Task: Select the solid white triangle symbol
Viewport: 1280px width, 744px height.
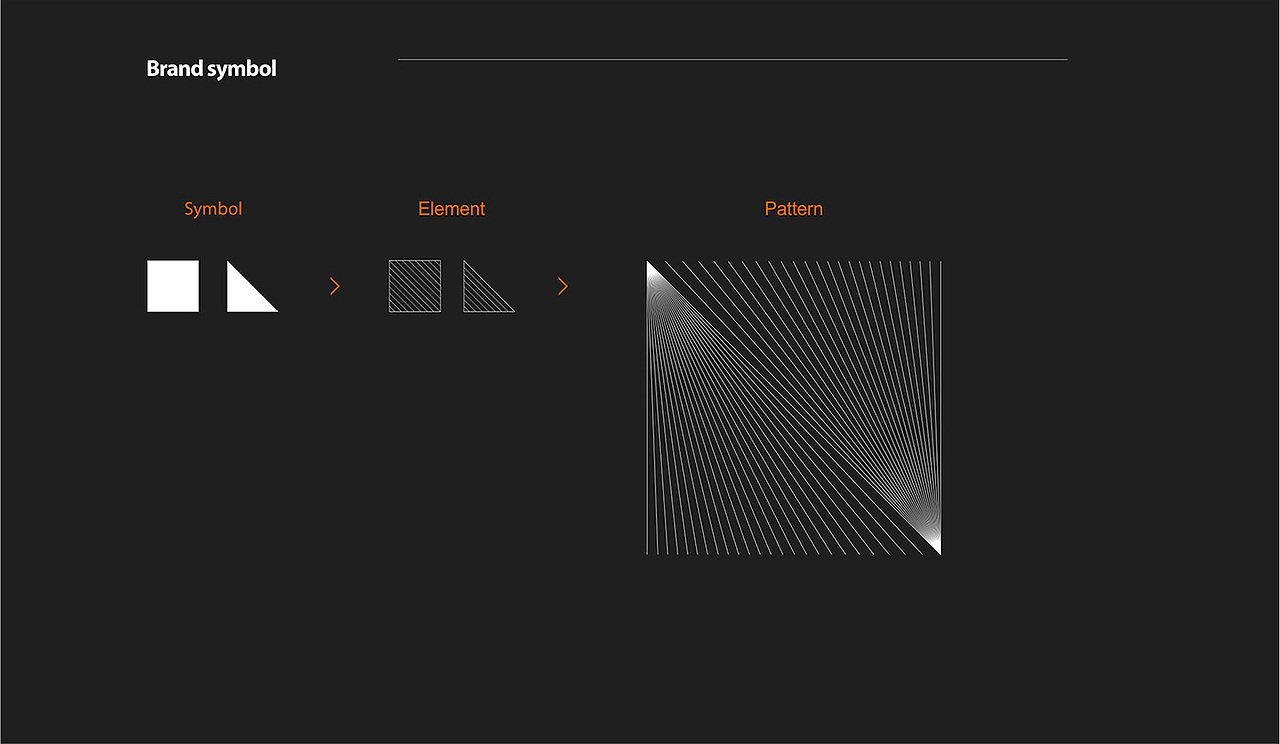Action: [x=250, y=286]
